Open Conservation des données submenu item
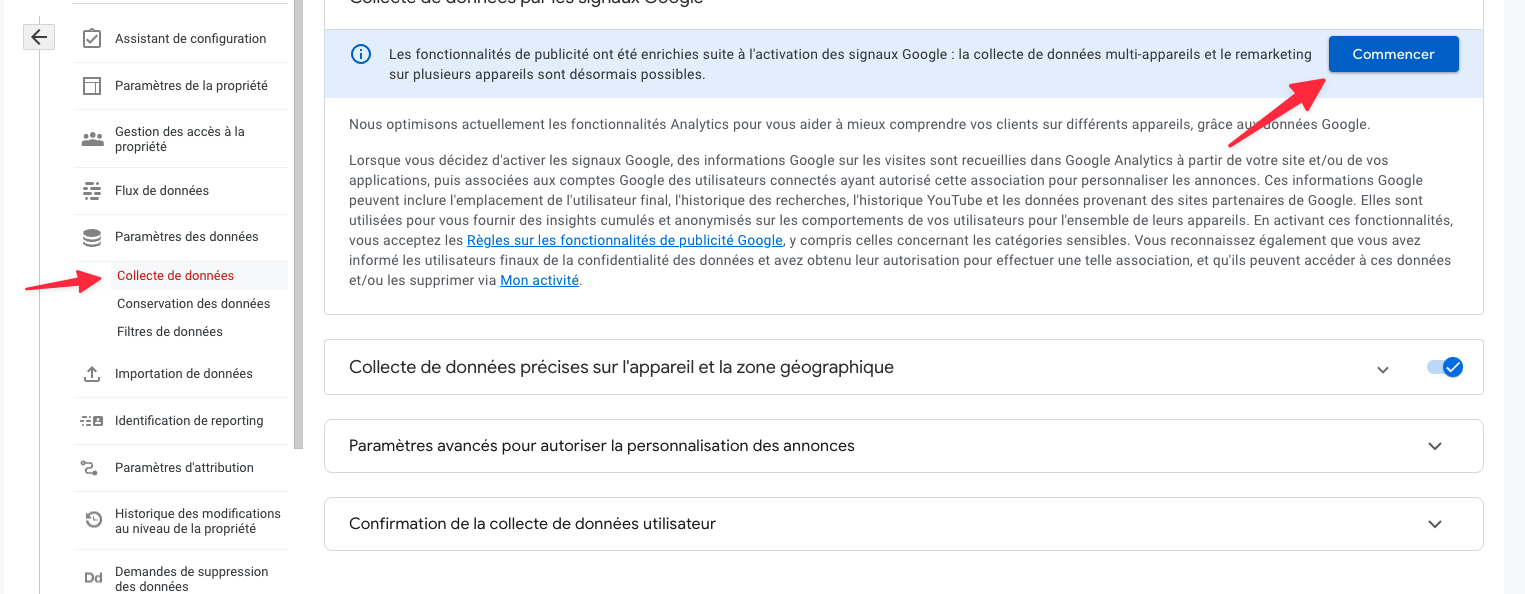 193,304
